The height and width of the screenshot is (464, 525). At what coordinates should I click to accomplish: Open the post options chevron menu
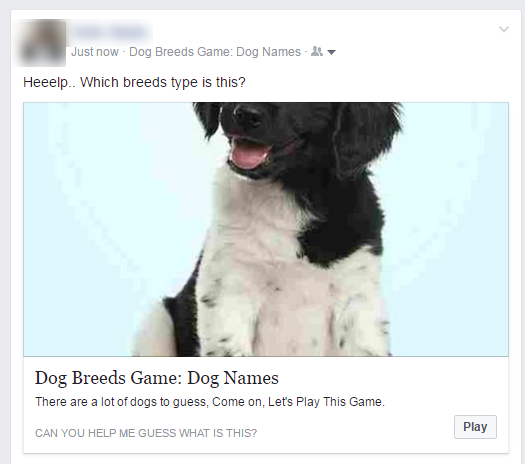click(x=504, y=29)
